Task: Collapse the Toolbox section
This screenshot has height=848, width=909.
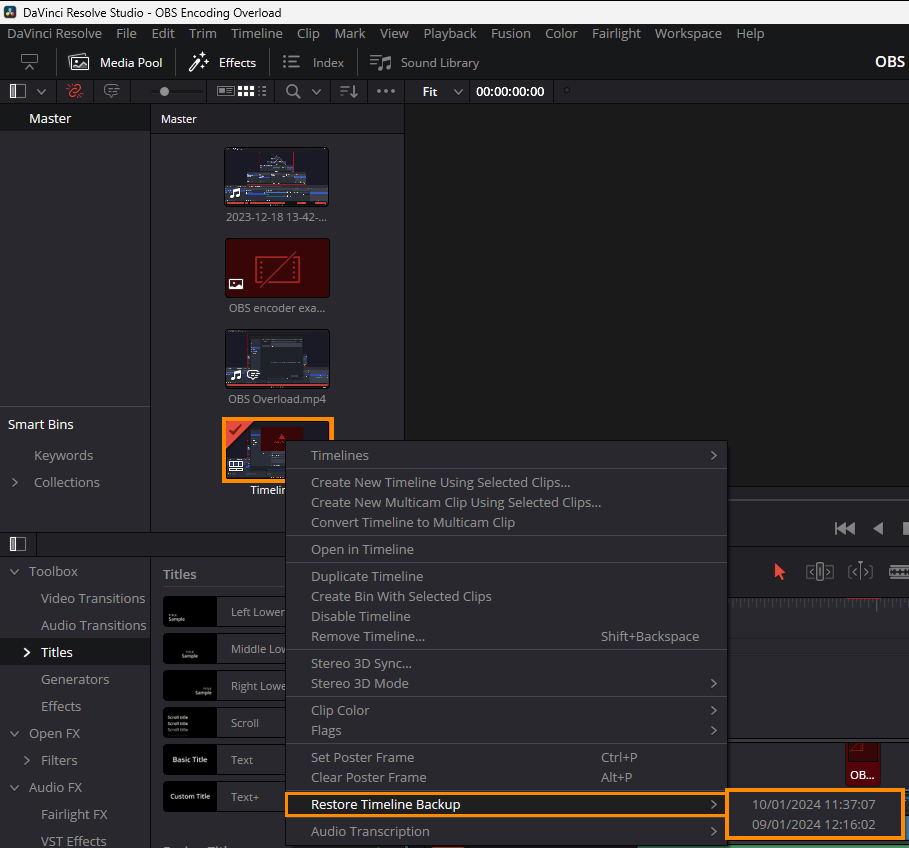Action: click(14, 572)
